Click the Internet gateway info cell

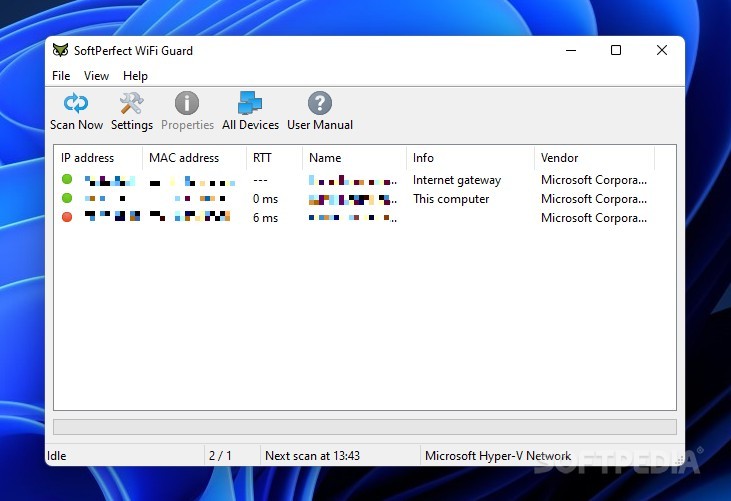point(457,180)
